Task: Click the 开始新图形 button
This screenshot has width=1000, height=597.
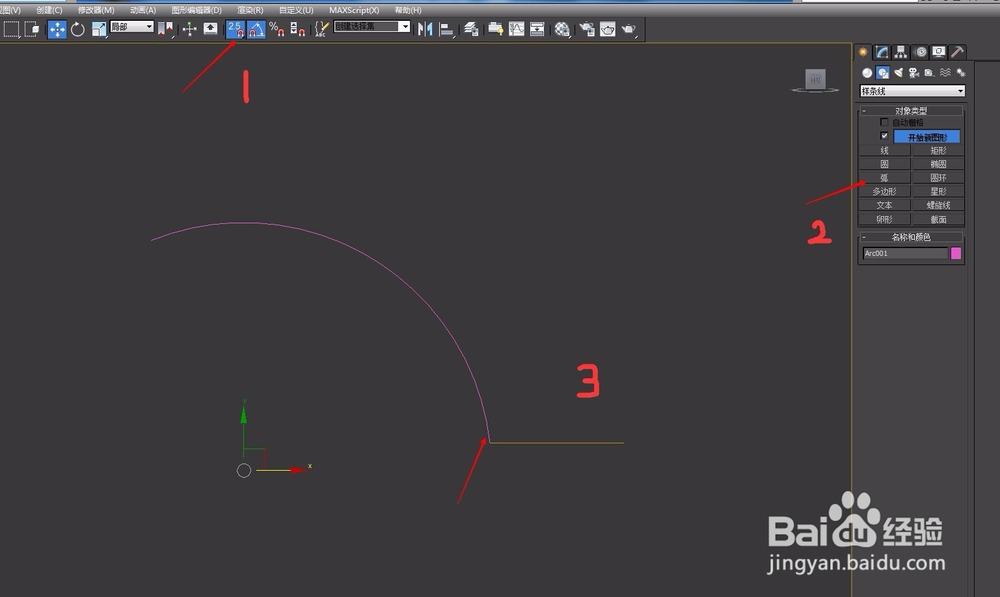Action: pyautogui.click(x=927, y=137)
